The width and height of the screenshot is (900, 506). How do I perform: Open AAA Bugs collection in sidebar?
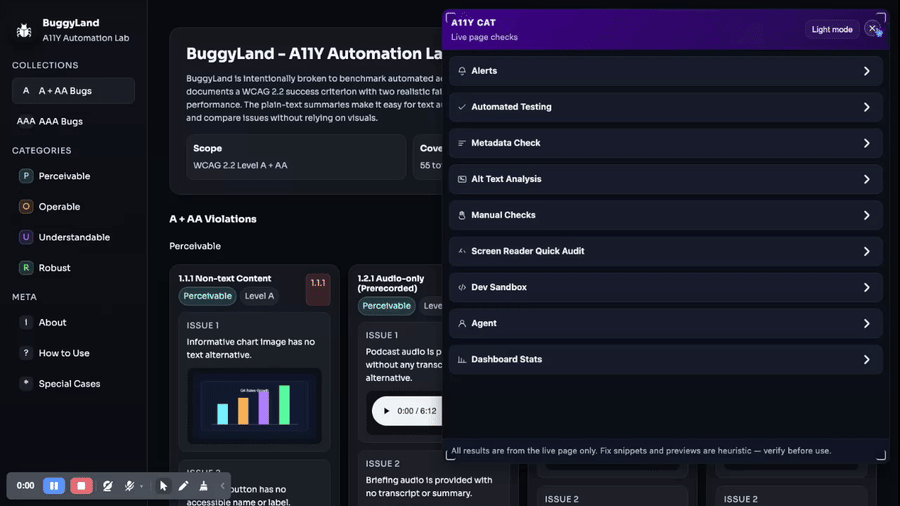tap(60, 121)
